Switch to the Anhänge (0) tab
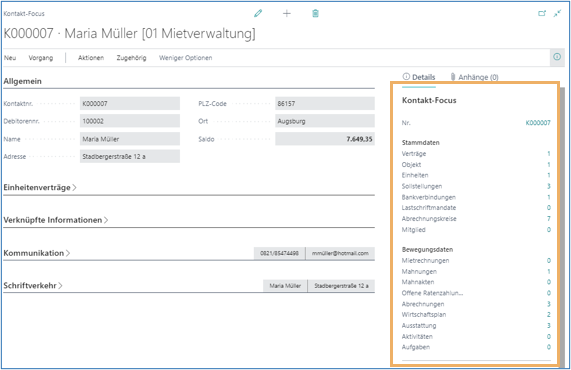 click(474, 77)
